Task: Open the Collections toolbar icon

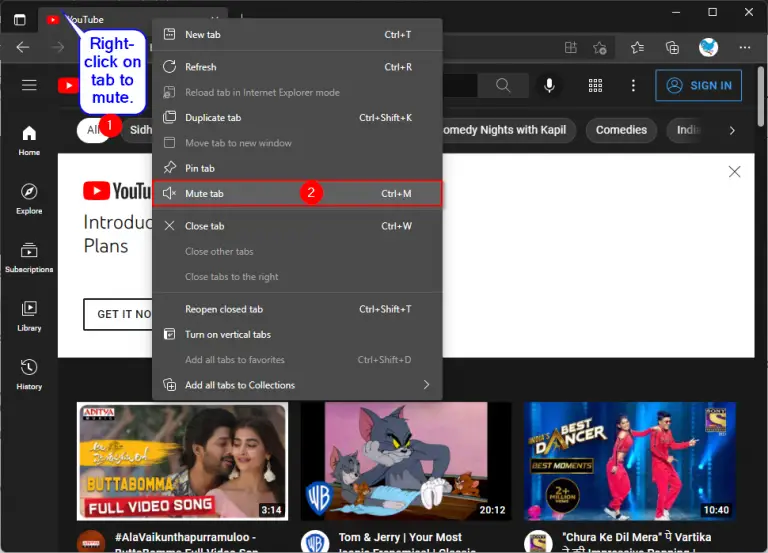Action: coord(672,48)
